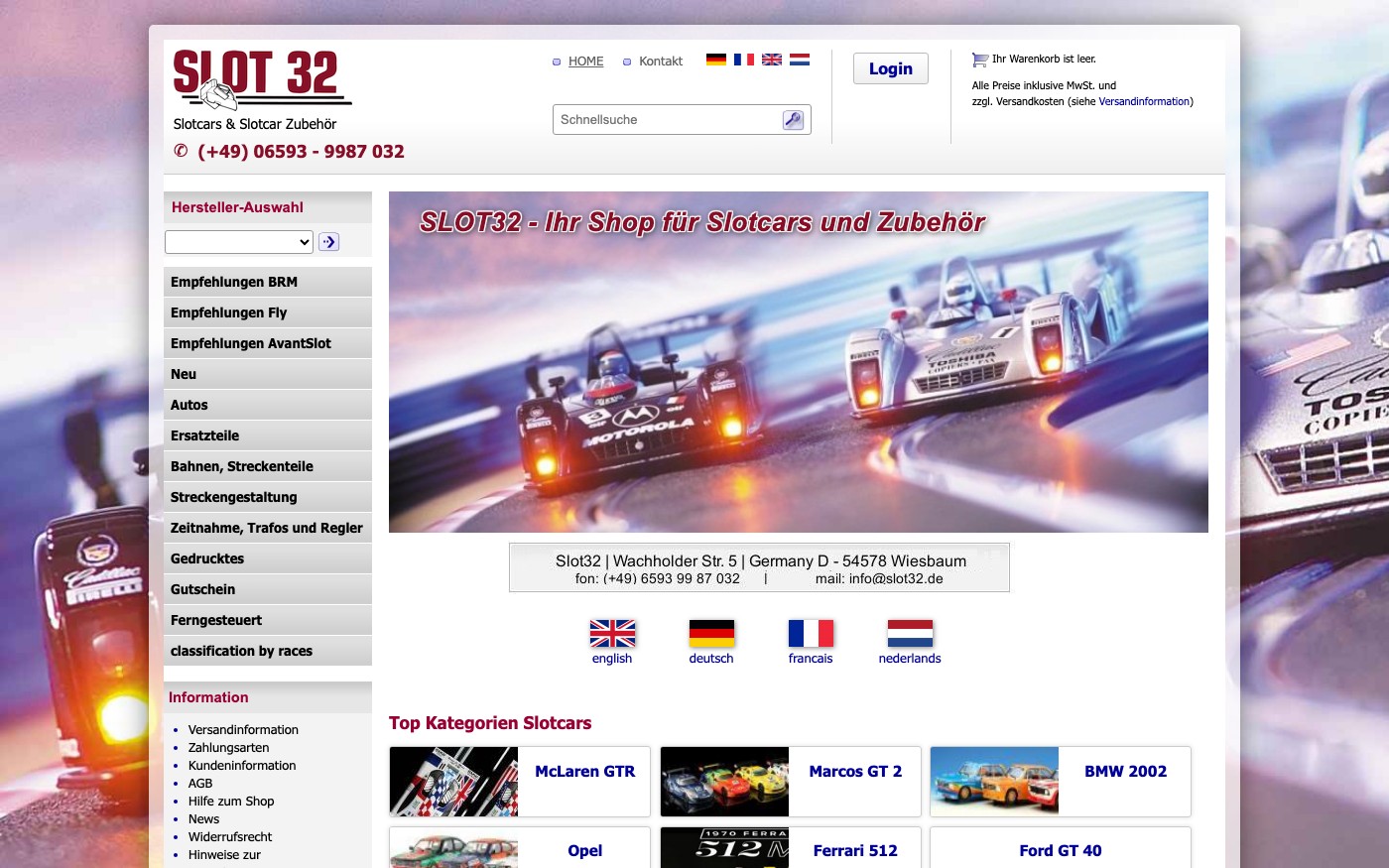The image size is (1389, 868).
Task: Click the phone number (+49) 06593 - 9987 032
Action: point(301,152)
